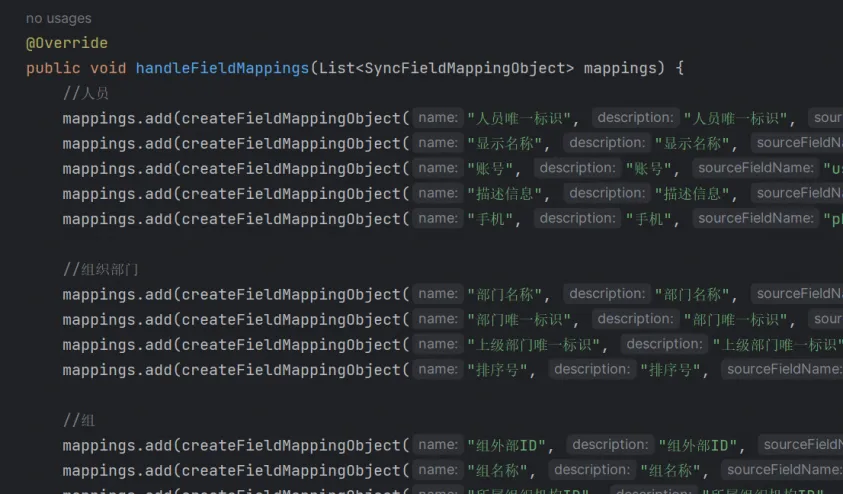Click the List type in method signature
This screenshot has height=494, width=843.
(x=335, y=68)
